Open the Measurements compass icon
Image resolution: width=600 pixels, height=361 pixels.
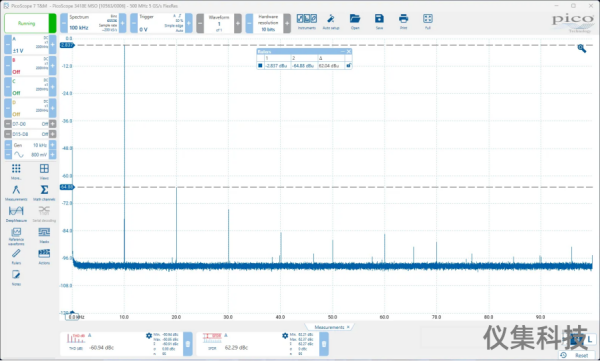16,193
